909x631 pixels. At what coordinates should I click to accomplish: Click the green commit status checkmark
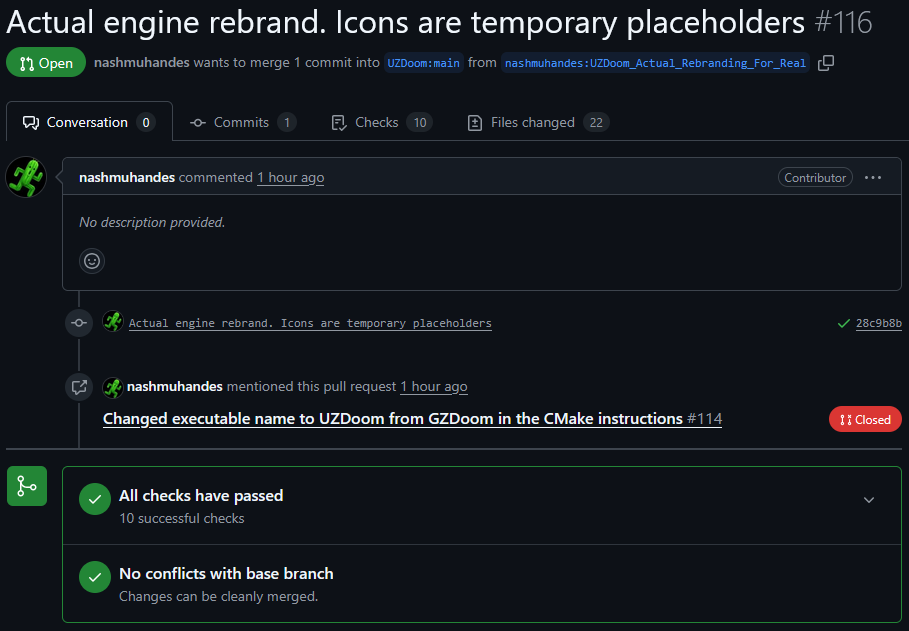click(x=844, y=323)
